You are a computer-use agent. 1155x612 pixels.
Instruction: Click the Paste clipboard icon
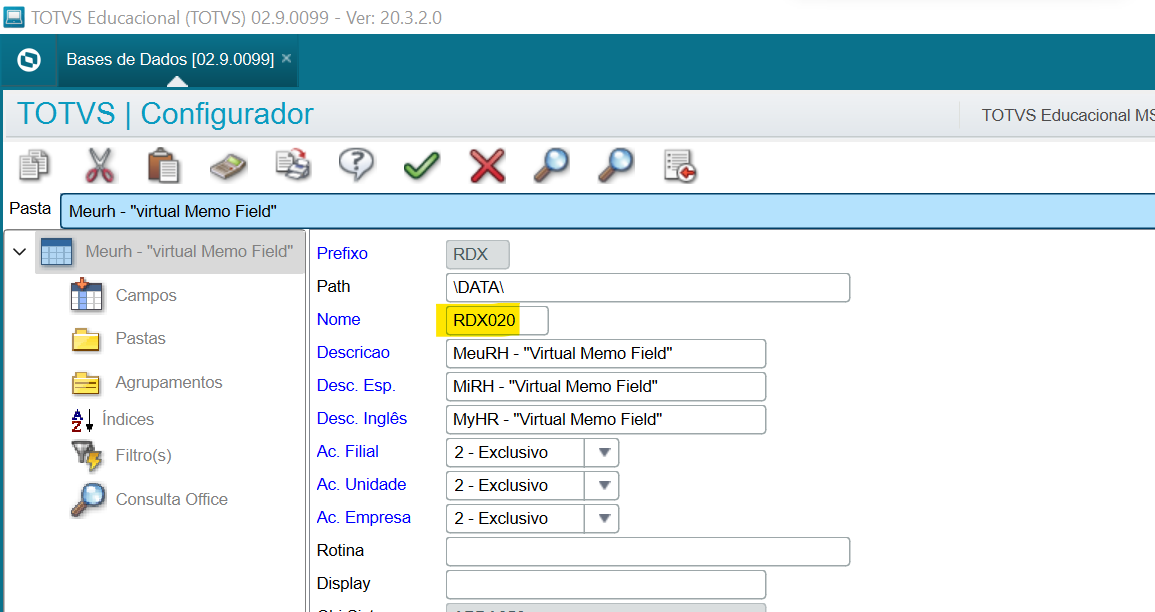point(164,165)
